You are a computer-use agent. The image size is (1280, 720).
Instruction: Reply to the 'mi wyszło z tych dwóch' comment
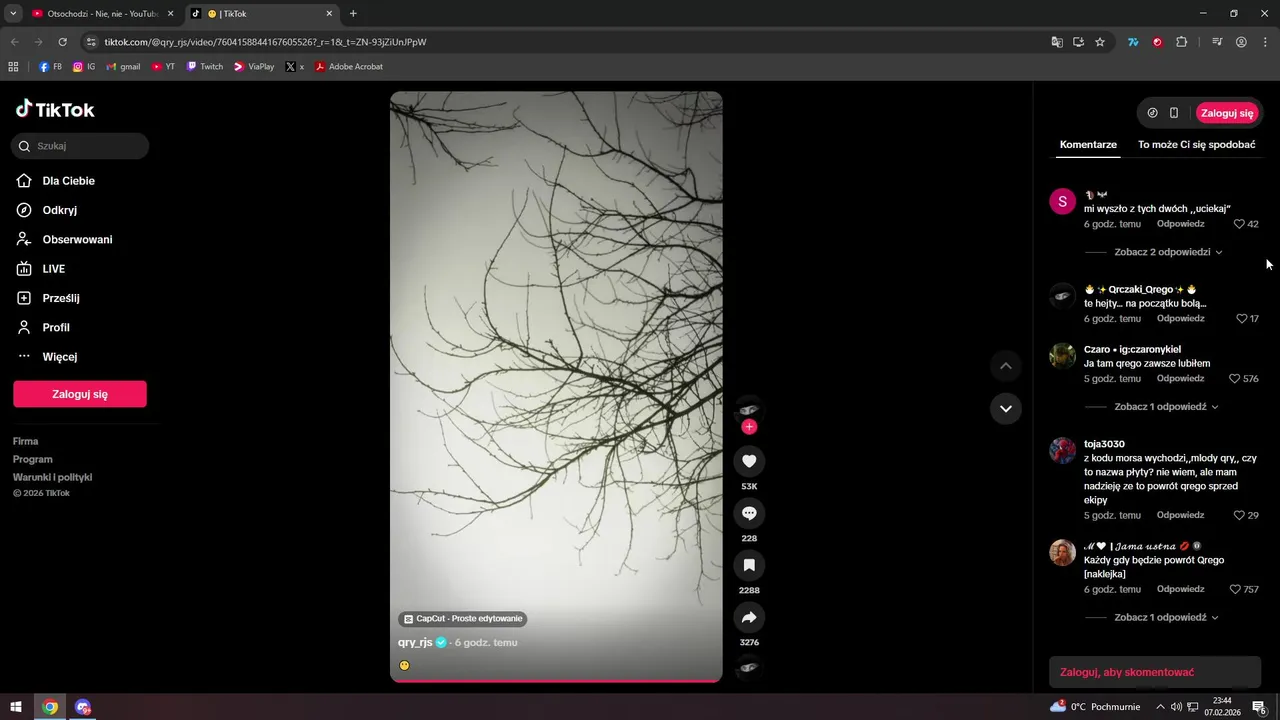1181,224
